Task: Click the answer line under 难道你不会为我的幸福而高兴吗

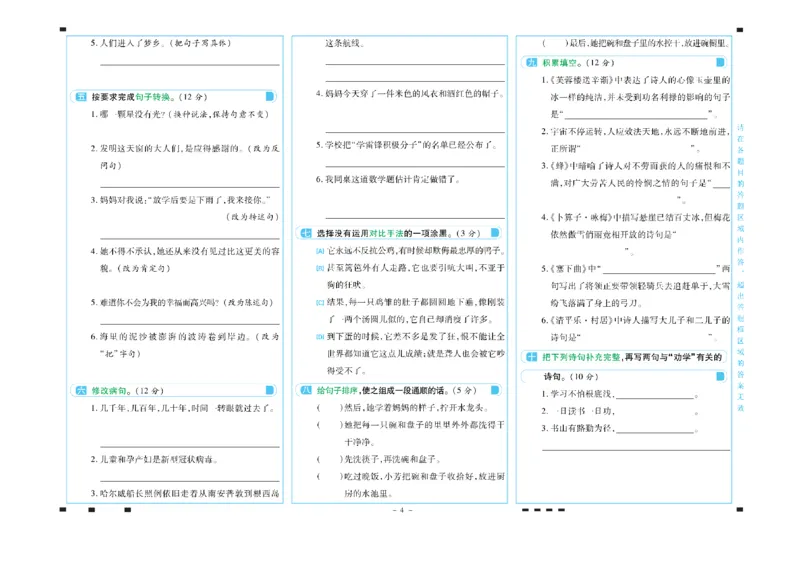Action: (x=190, y=324)
